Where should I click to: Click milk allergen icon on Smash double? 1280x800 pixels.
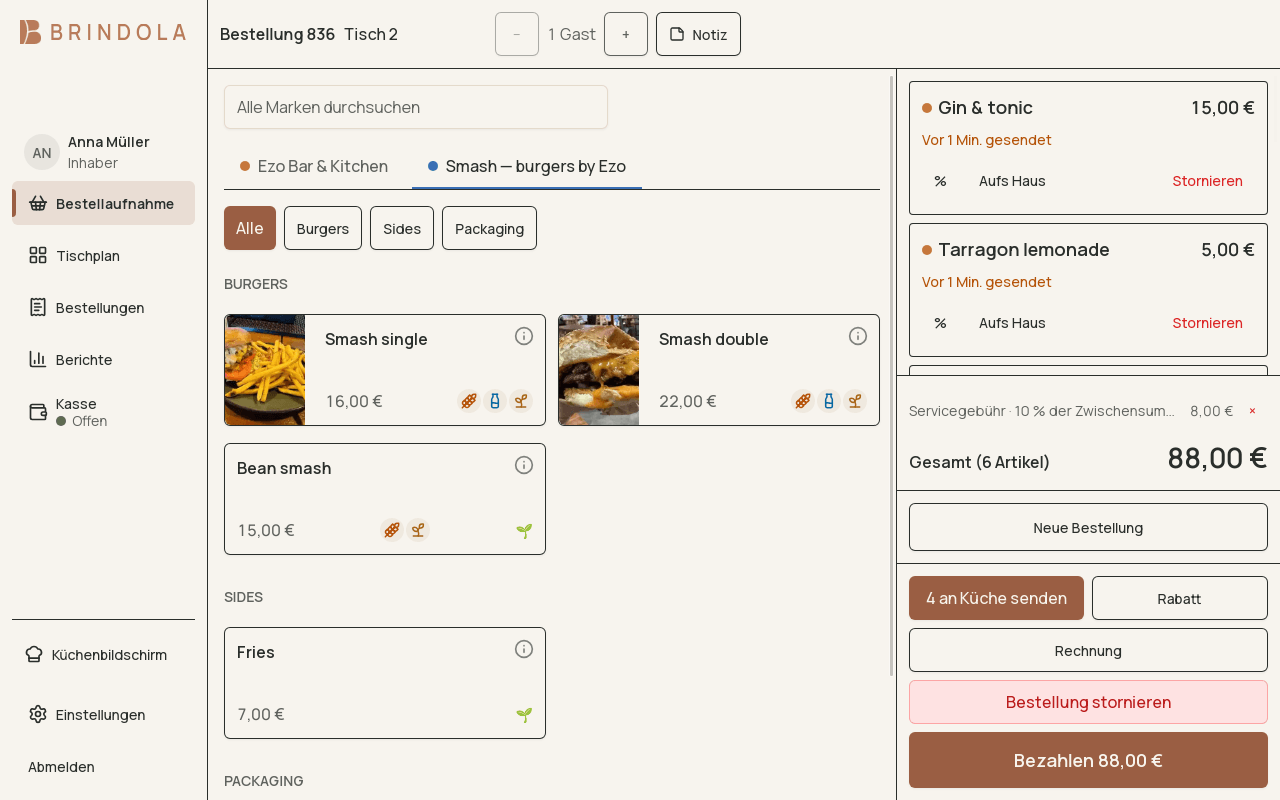point(829,401)
